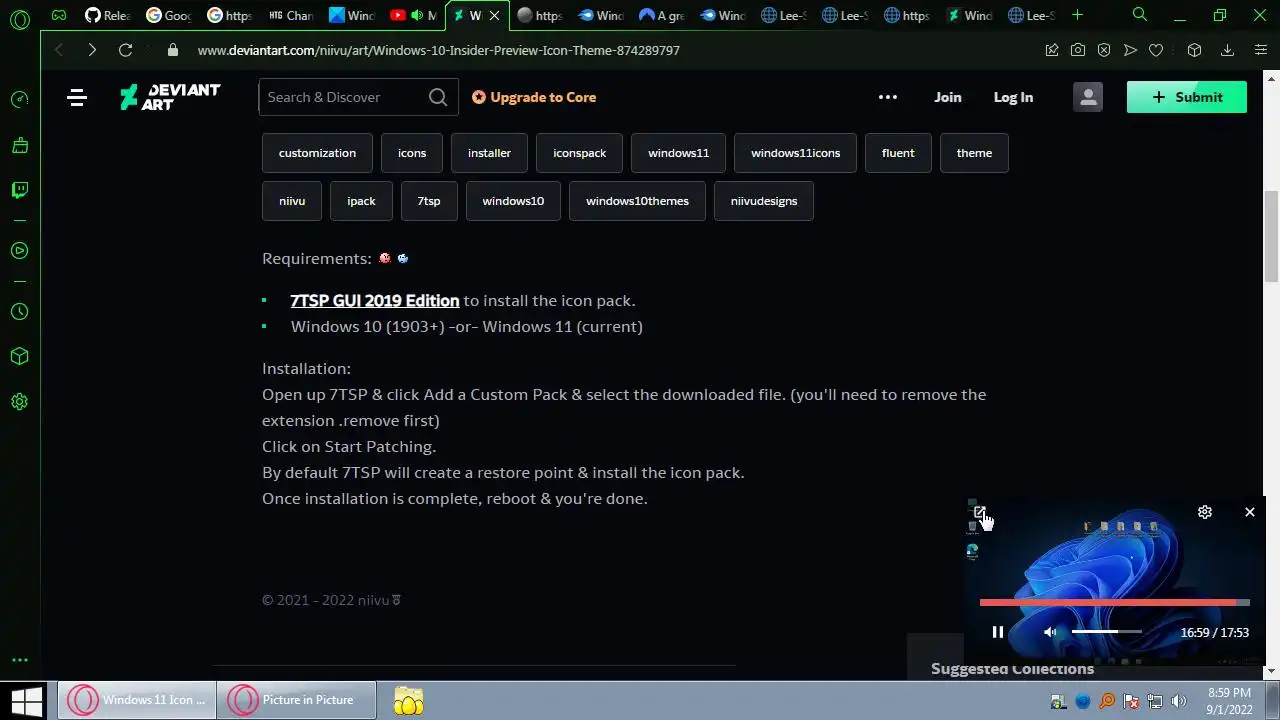Screen dimensions: 1280x720
Task: Open Picture in Picture taskbar window
Action: point(296,700)
